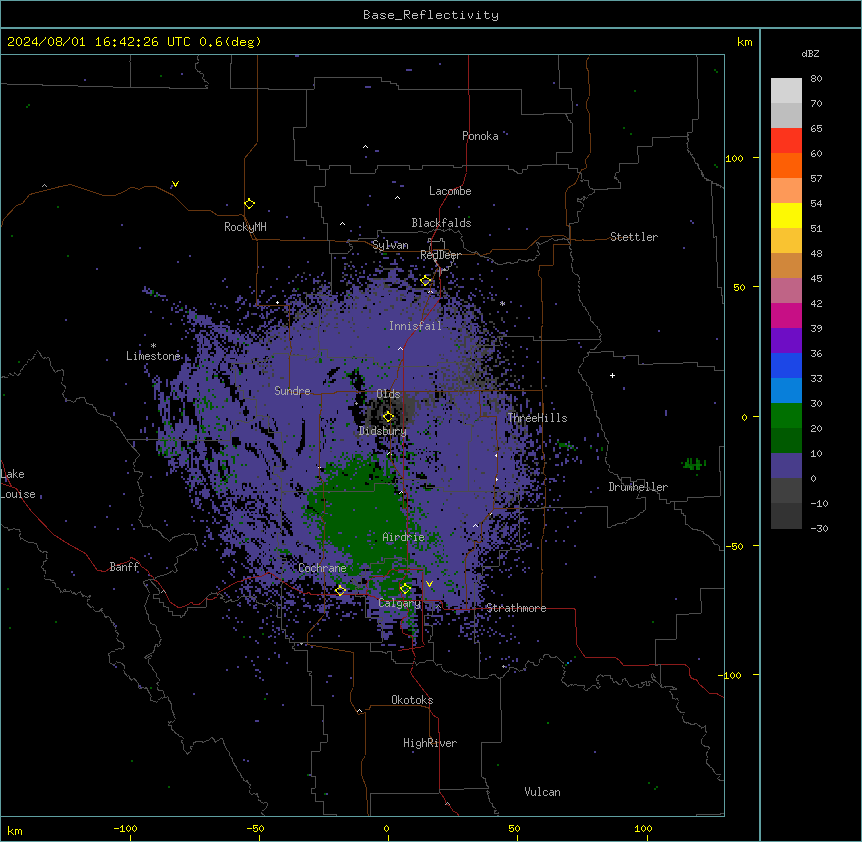Image resolution: width=862 pixels, height=842 pixels.
Task: Click the Drumheller label
Action: 638,487
